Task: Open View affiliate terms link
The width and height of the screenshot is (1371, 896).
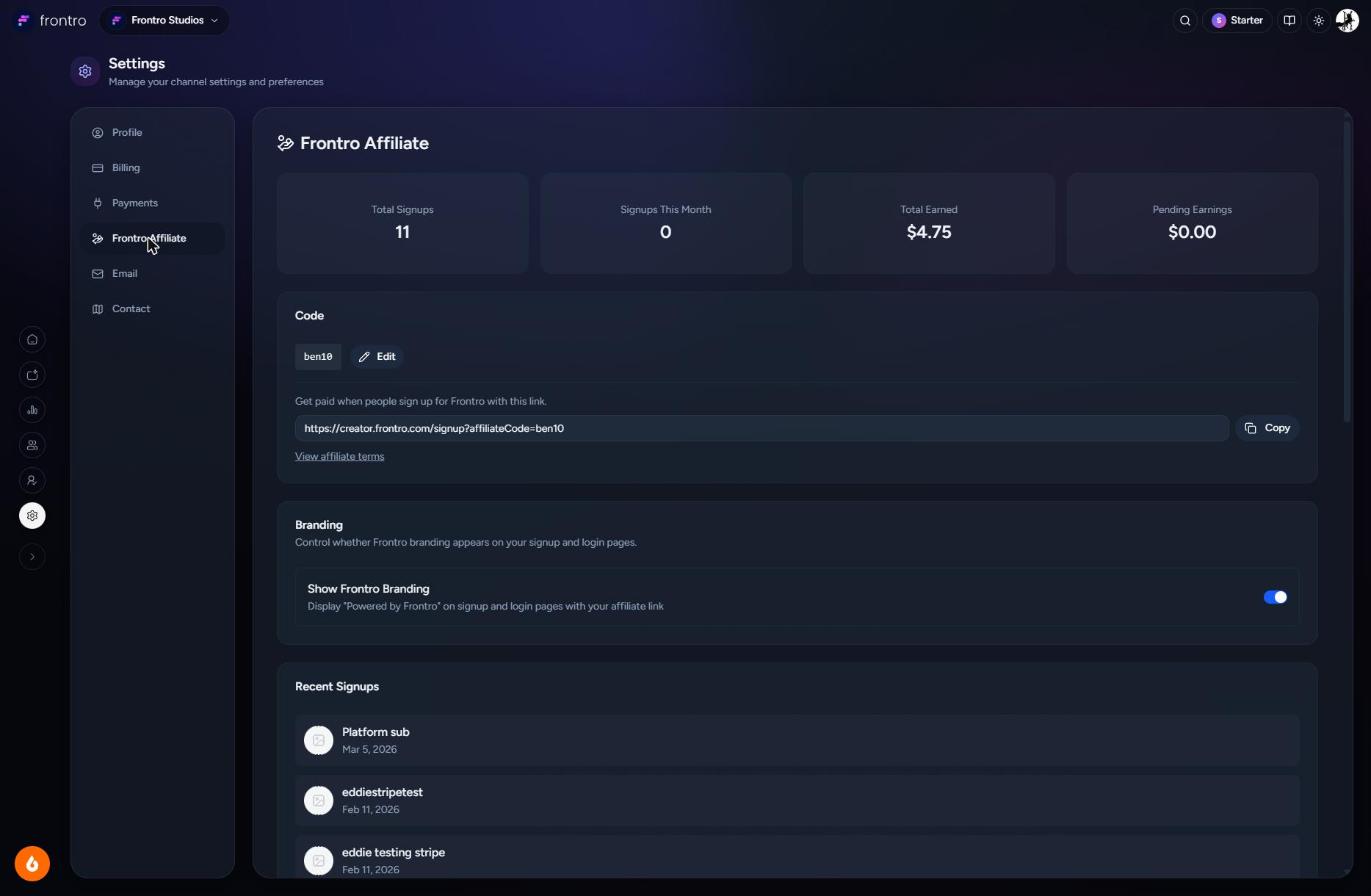Action: click(339, 457)
